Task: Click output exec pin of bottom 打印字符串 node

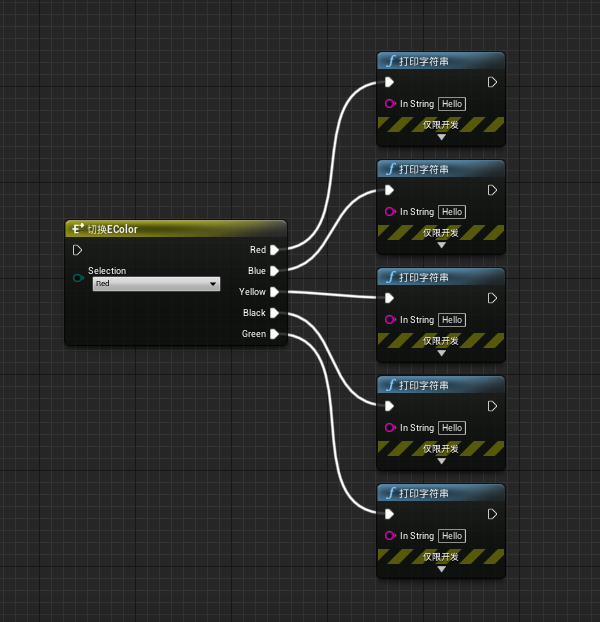Action: tap(492, 514)
